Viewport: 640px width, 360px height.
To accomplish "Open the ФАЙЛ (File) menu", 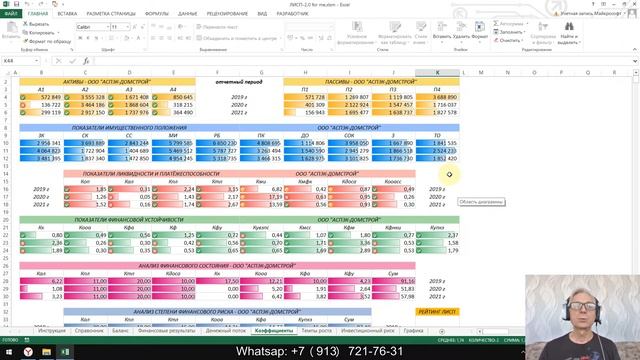I will (x=11, y=14).
